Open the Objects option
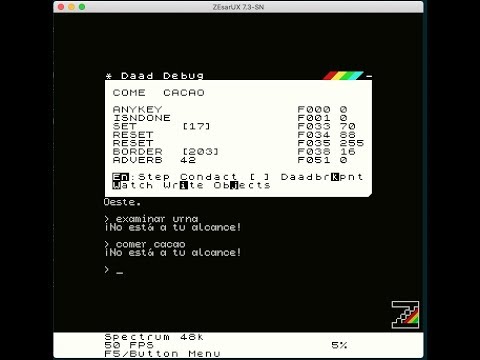Screen dimensions: 480x360 click(242, 185)
